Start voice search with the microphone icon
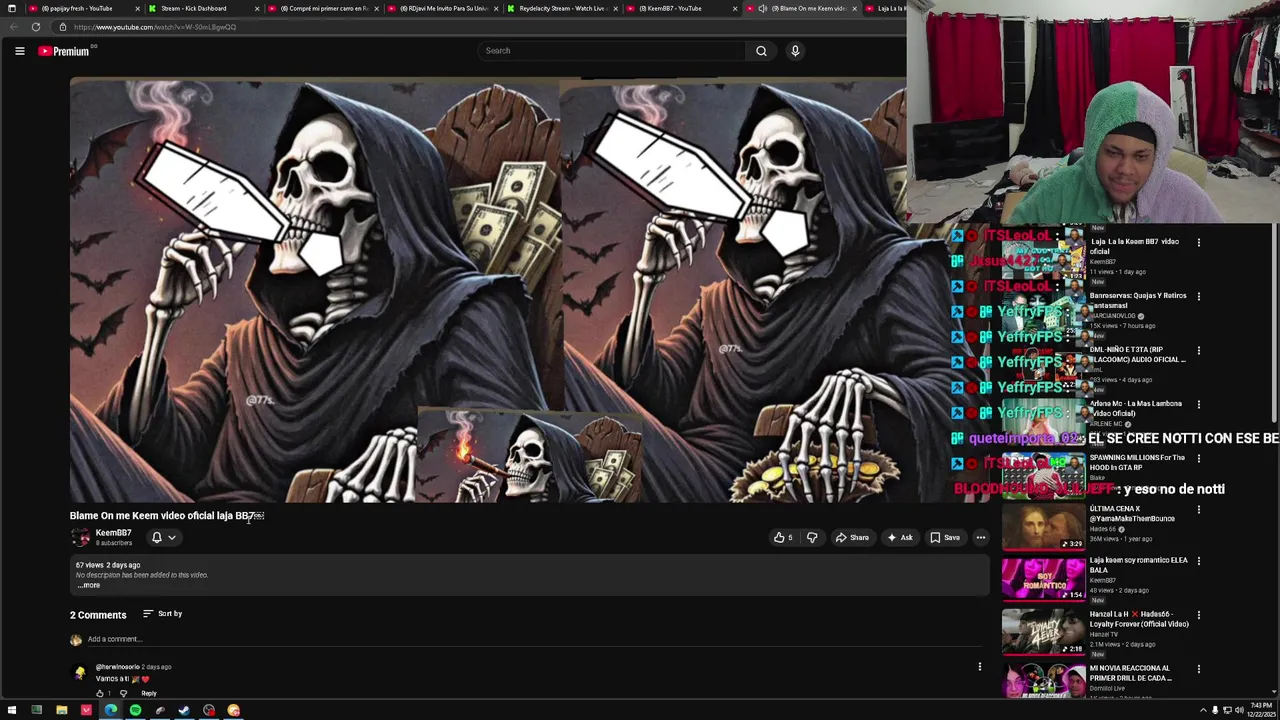The image size is (1280, 720). click(795, 51)
